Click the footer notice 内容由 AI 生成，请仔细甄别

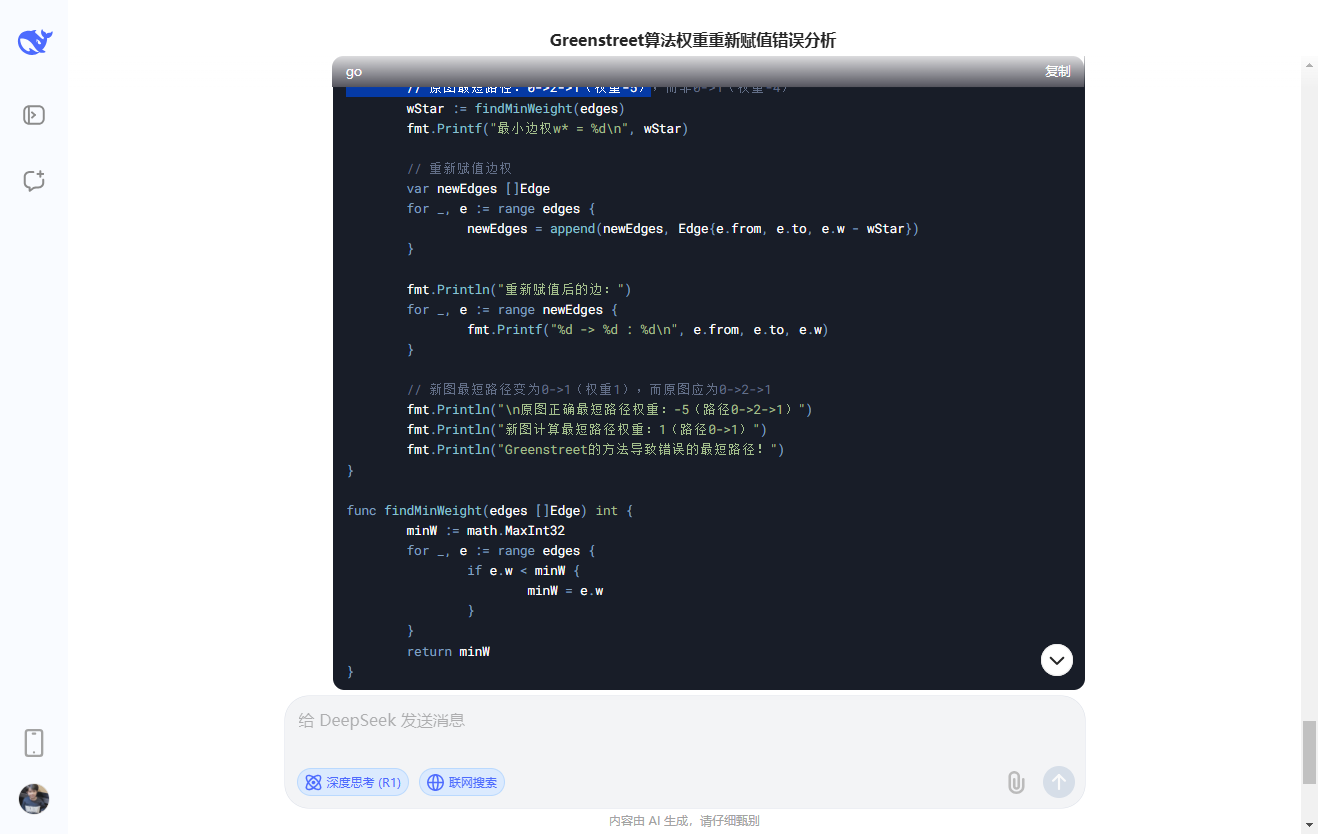point(684,821)
